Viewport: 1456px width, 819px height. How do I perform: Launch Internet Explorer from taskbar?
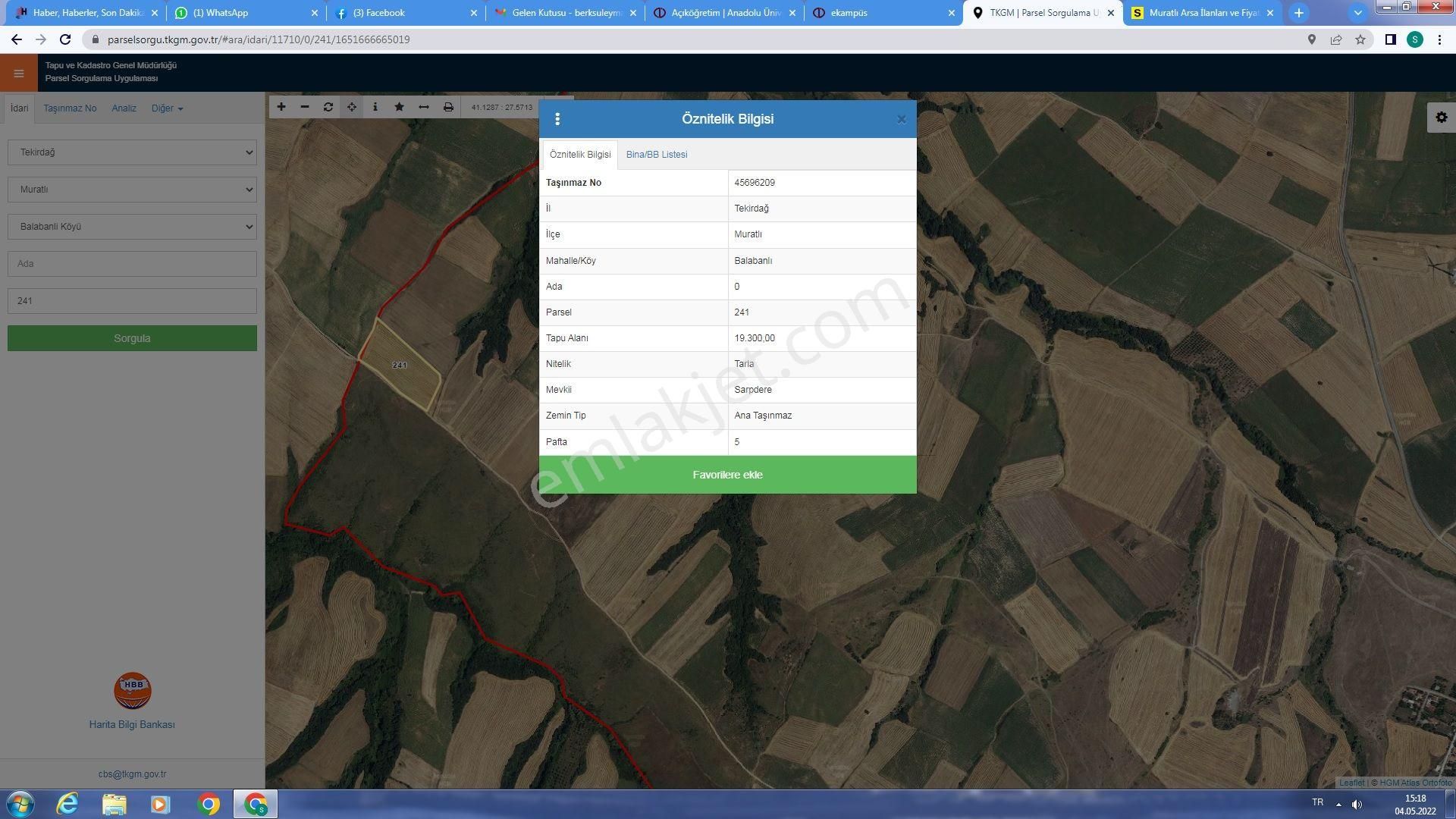pos(67,804)
